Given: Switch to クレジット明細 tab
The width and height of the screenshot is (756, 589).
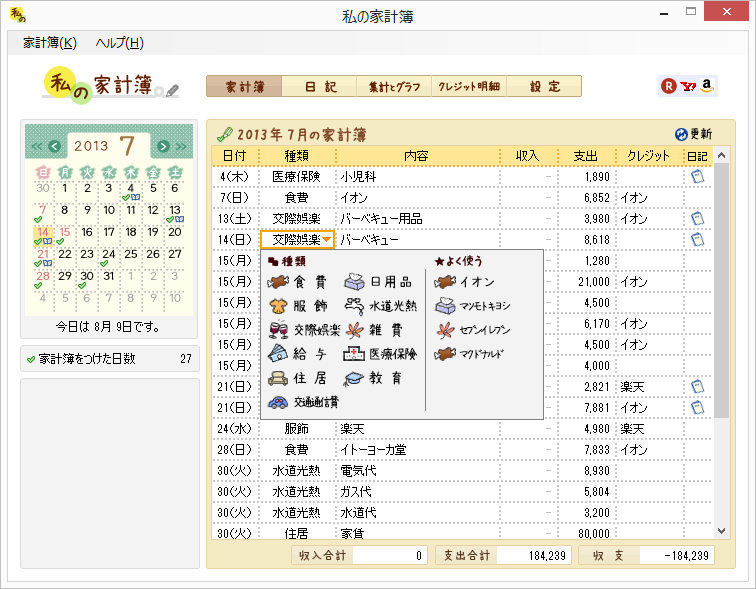Looking at the screenshot, I should (469, 86).
